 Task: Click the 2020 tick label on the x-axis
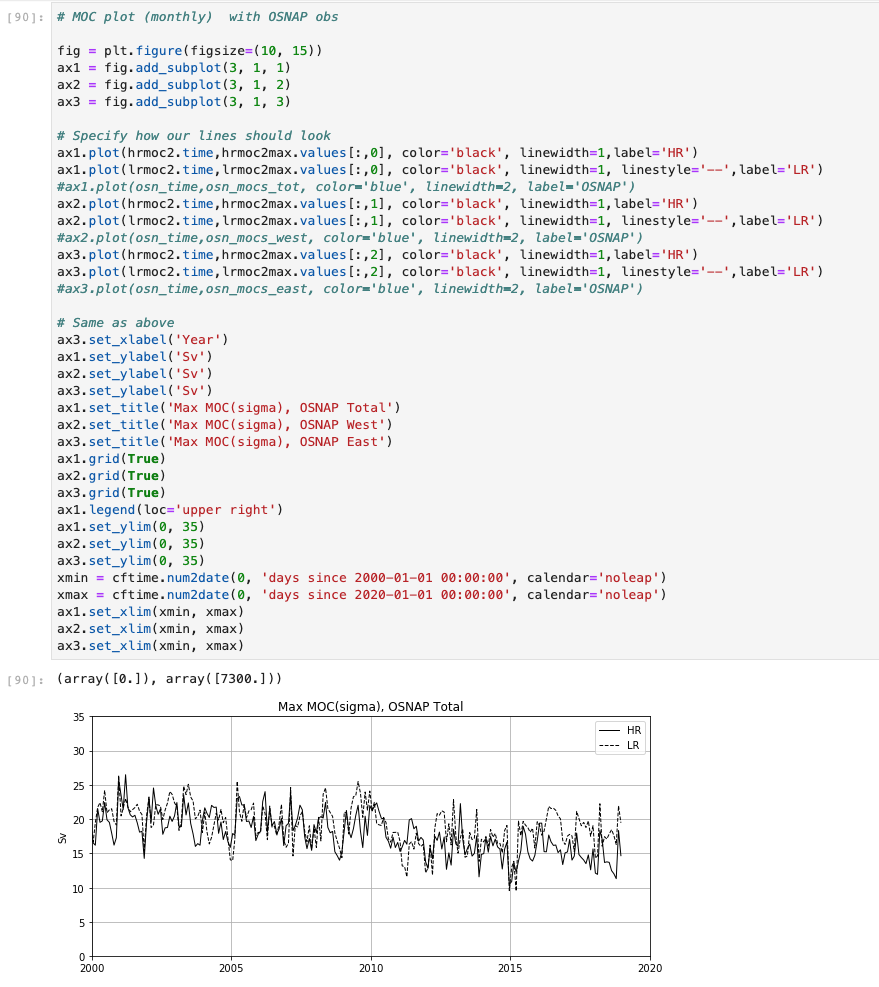(650, 968)
